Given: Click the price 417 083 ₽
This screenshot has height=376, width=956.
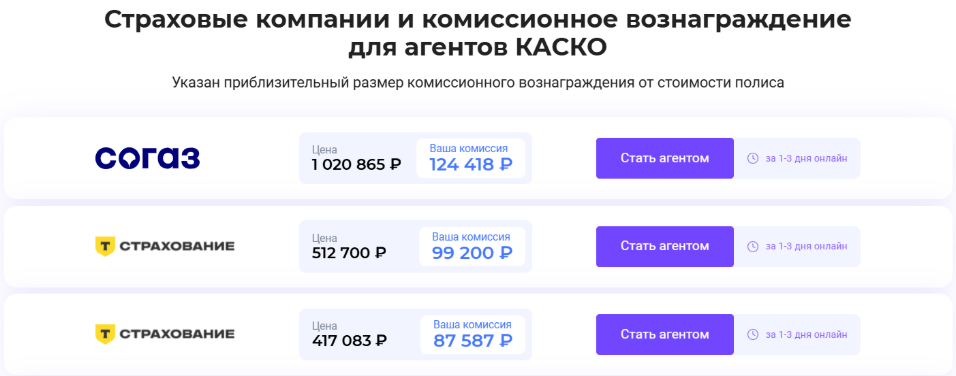Looking at the screenshot, I should [349, 341].
